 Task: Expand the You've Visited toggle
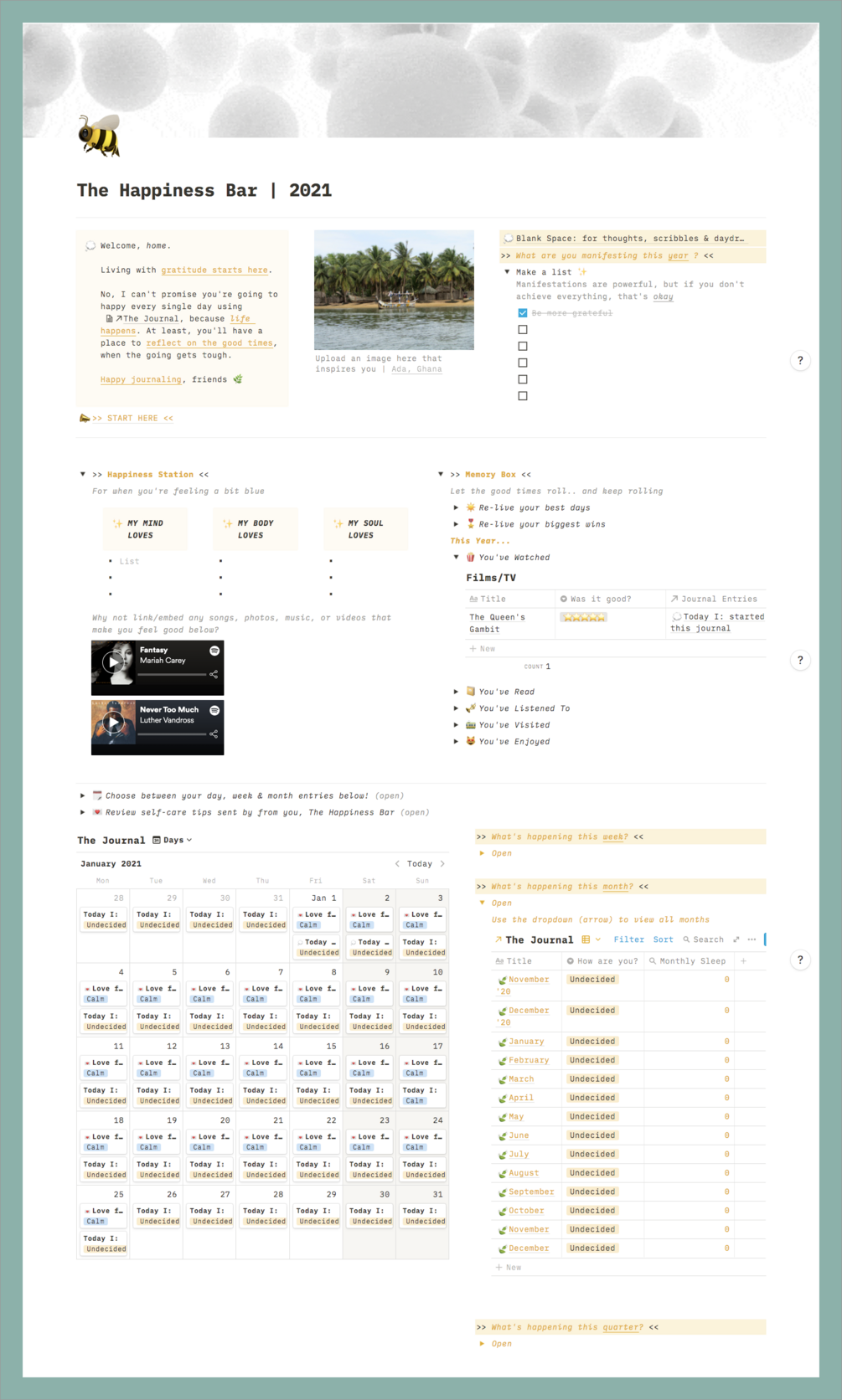point(456,725)
